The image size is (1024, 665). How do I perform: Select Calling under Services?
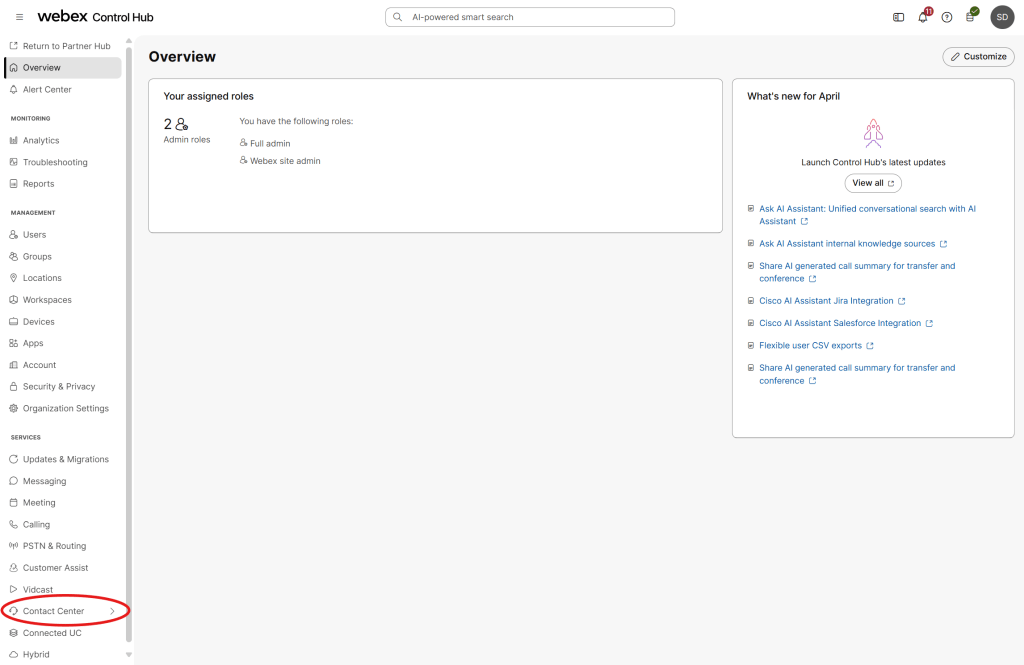pos(36,524)
